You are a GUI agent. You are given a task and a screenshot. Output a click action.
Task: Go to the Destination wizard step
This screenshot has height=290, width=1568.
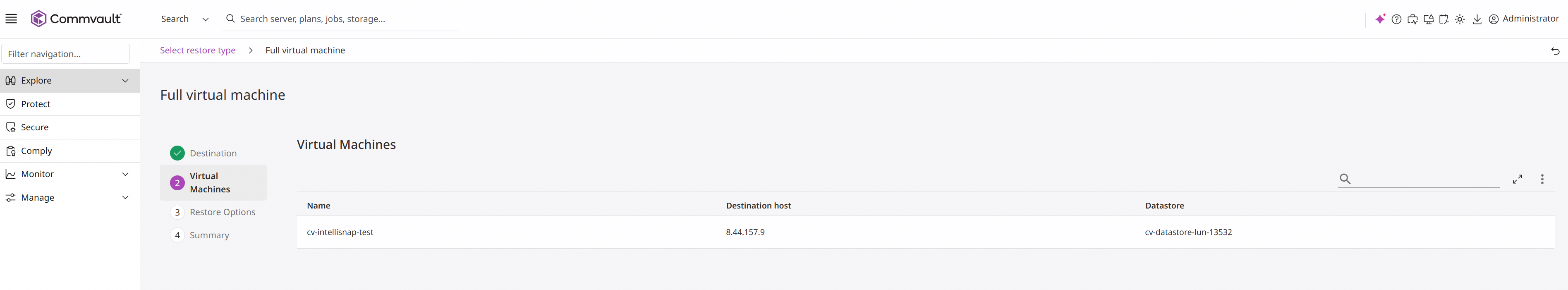204,153
